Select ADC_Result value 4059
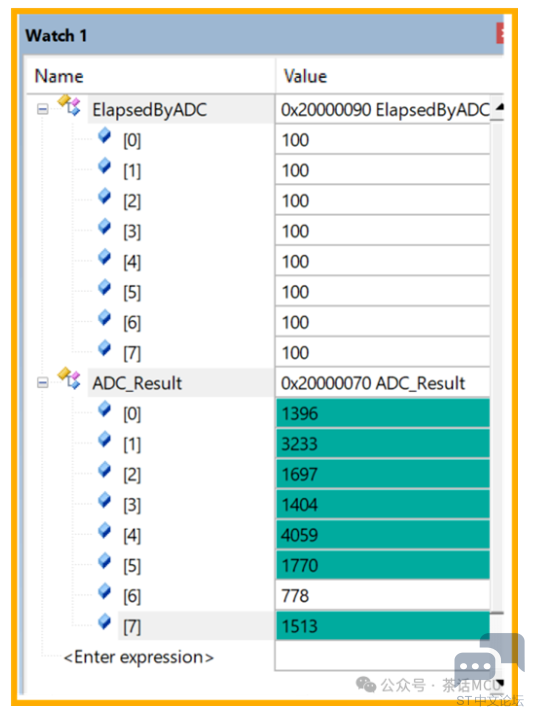 click(383, 535)
